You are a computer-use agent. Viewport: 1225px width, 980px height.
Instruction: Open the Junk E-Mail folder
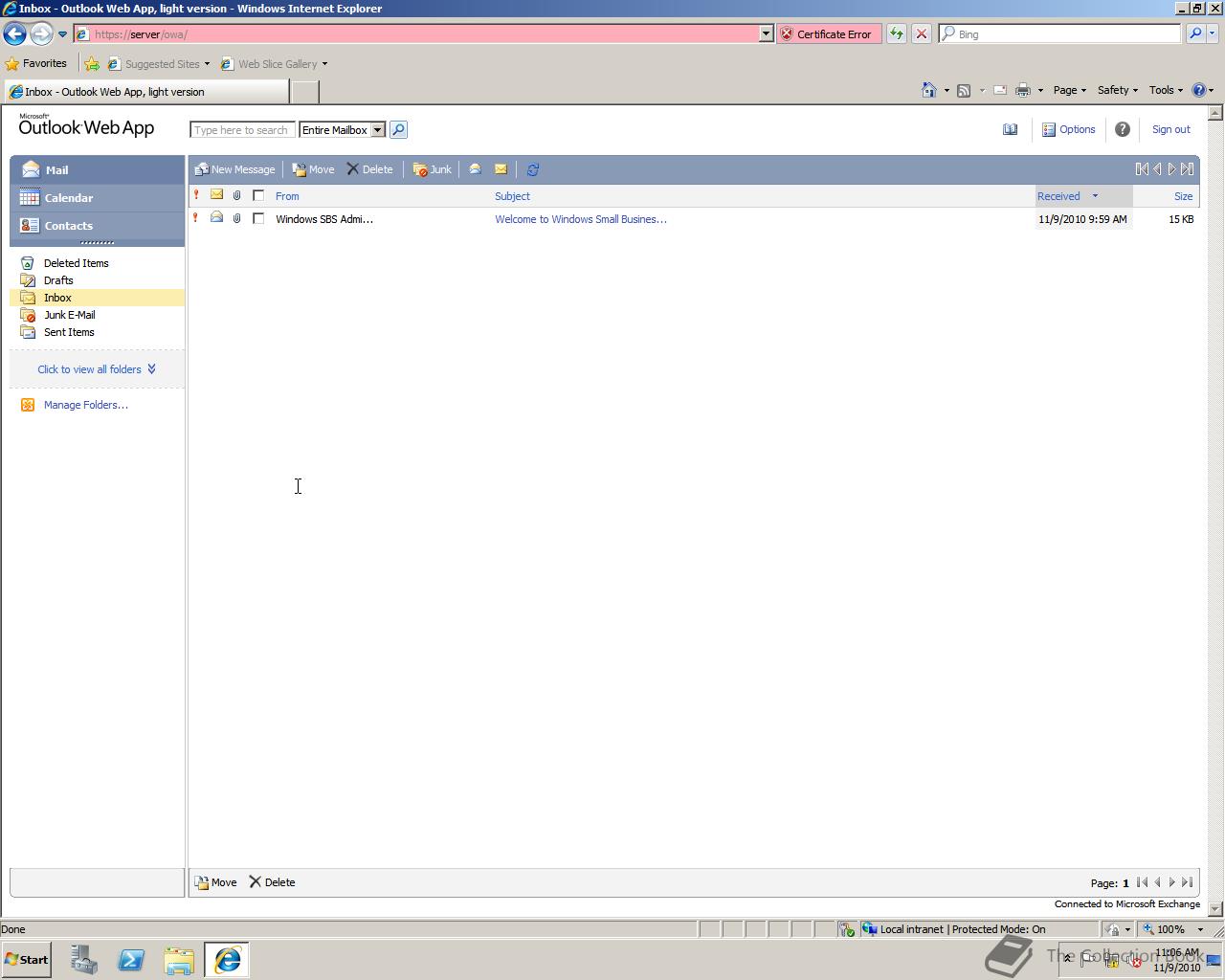[69, 315]
